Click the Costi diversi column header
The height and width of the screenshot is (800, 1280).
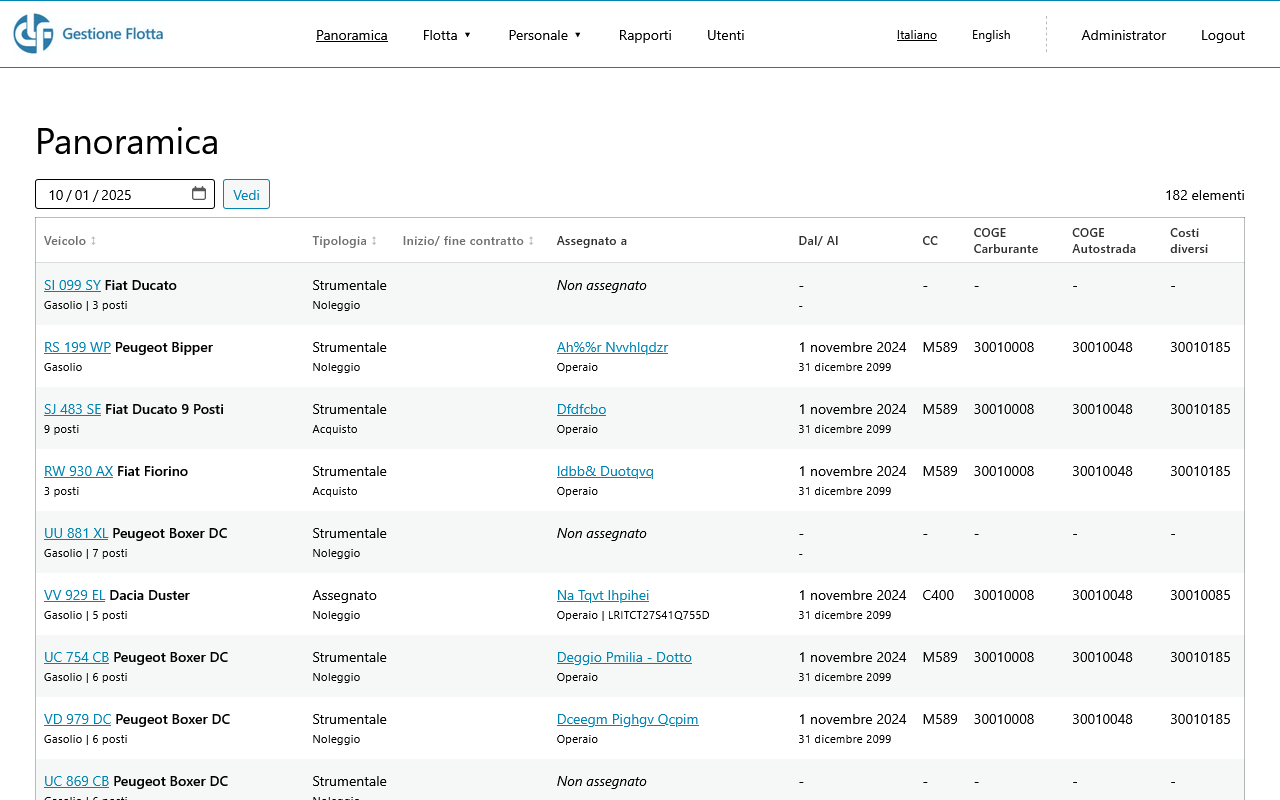coord(1189,241)
